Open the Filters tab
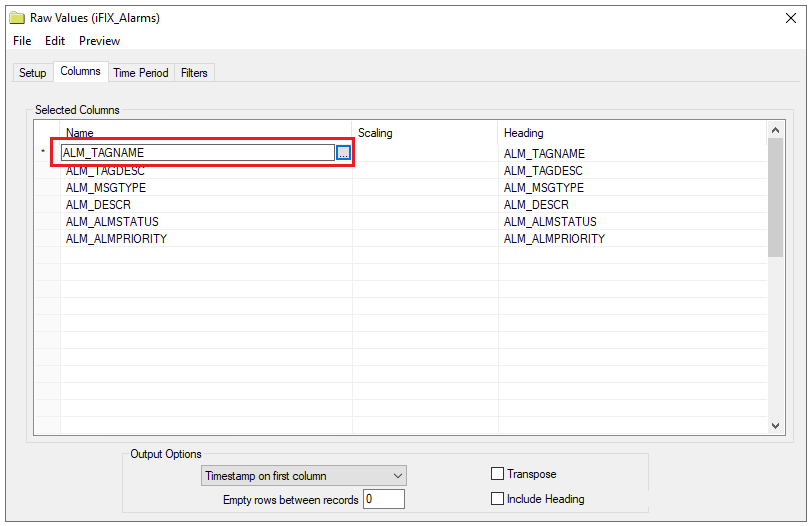Screen dimensions: 809x526 point(194,73)
